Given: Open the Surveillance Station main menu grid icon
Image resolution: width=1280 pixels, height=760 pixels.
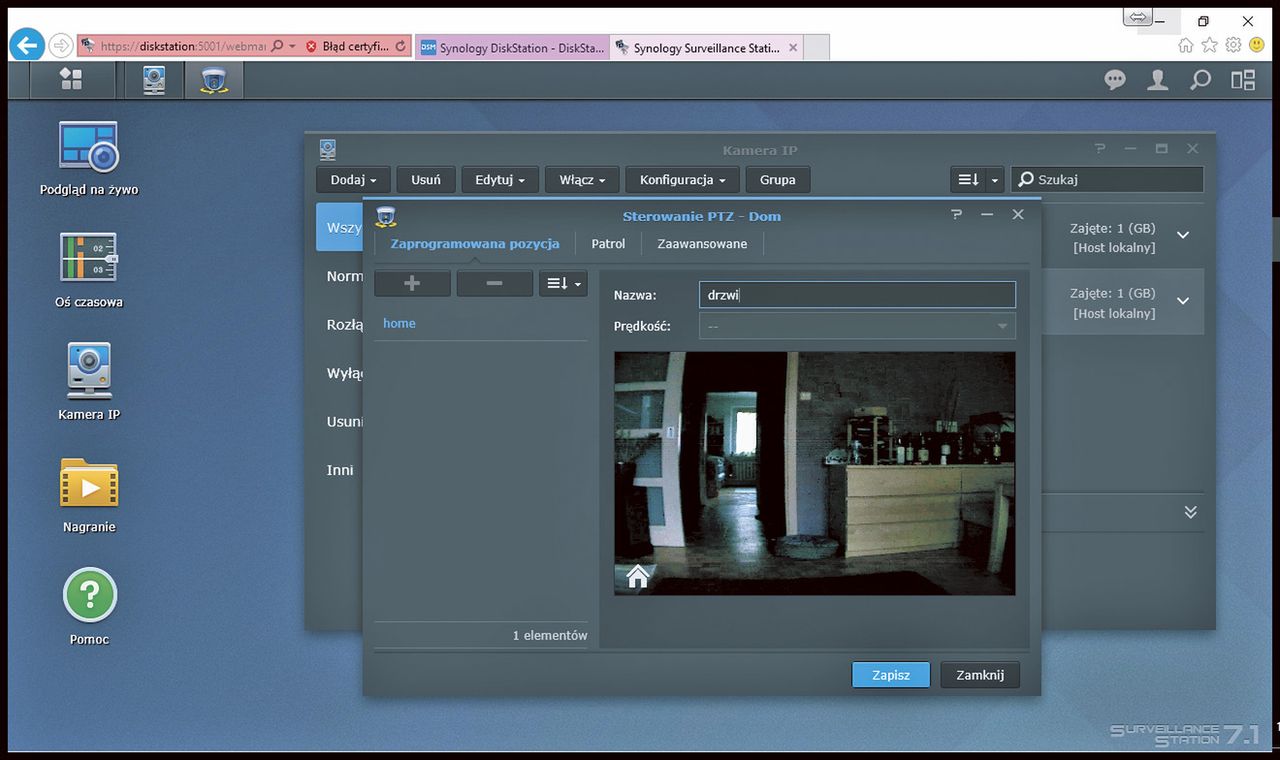Looking at the screenshot, I should [x=70, y=80].
